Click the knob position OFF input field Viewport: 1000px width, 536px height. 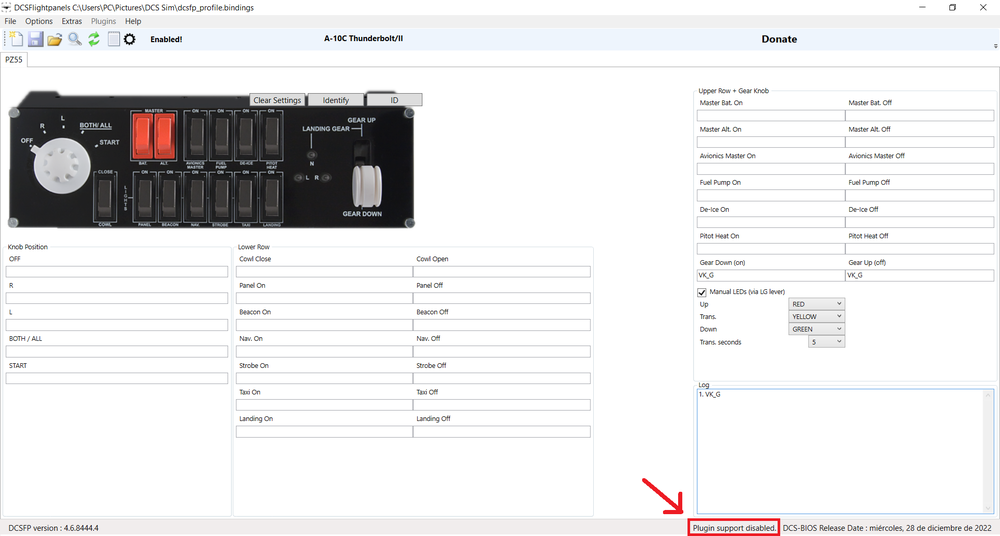(117, 272)
